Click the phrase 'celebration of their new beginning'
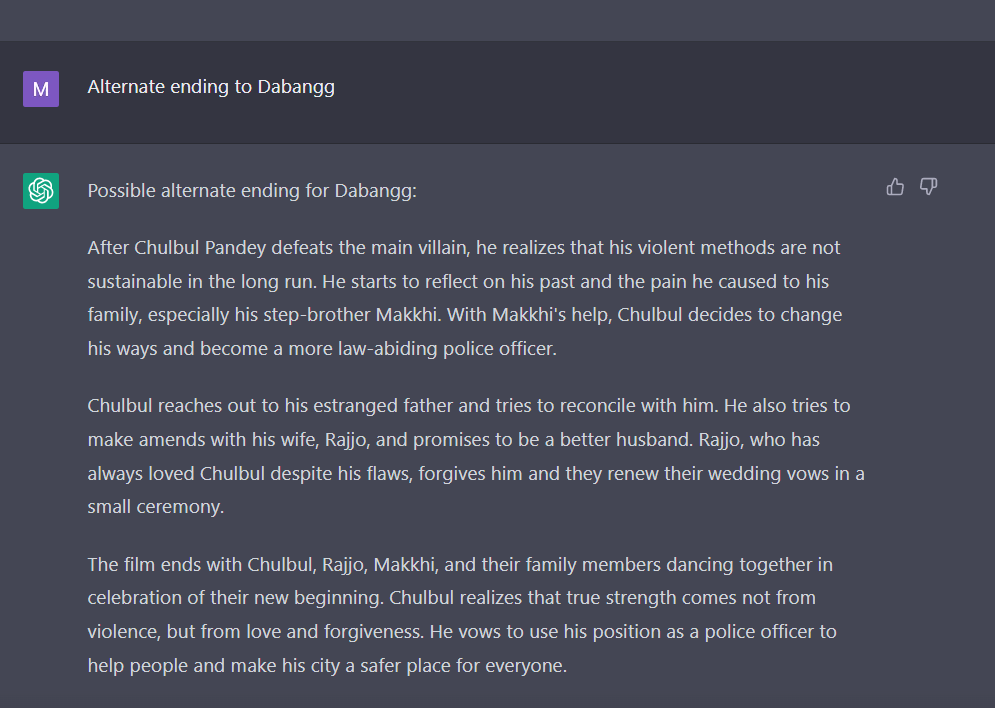This screenshot has width=995, height=708. [235, 598]
